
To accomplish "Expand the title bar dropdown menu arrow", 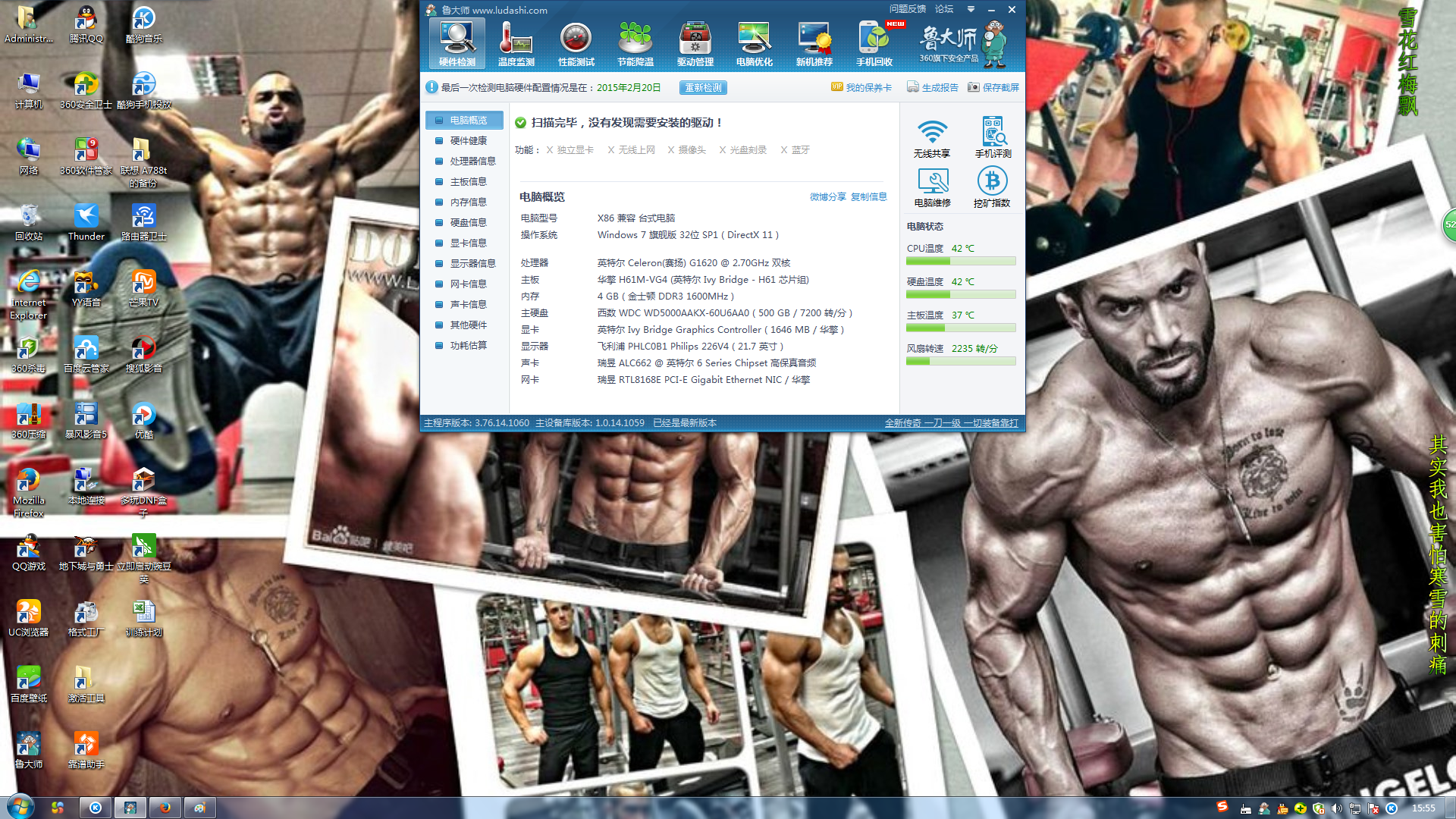I will pyautogui.click(x=971, y=10).
